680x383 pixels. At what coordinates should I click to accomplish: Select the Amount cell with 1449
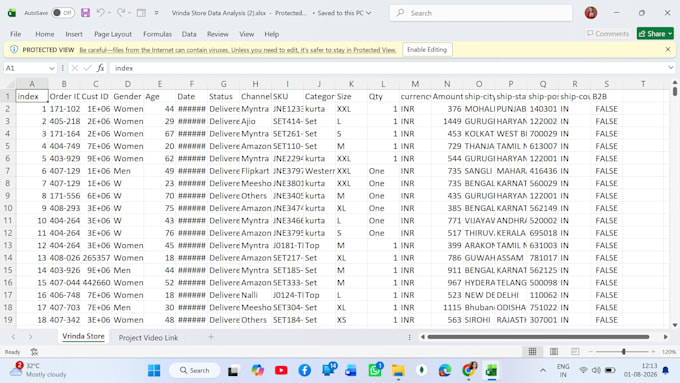point(447,121)
